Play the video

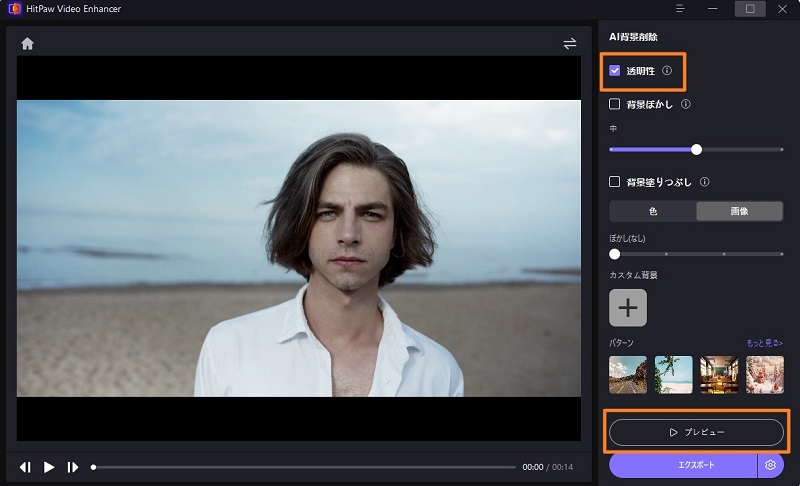(49, 467)
